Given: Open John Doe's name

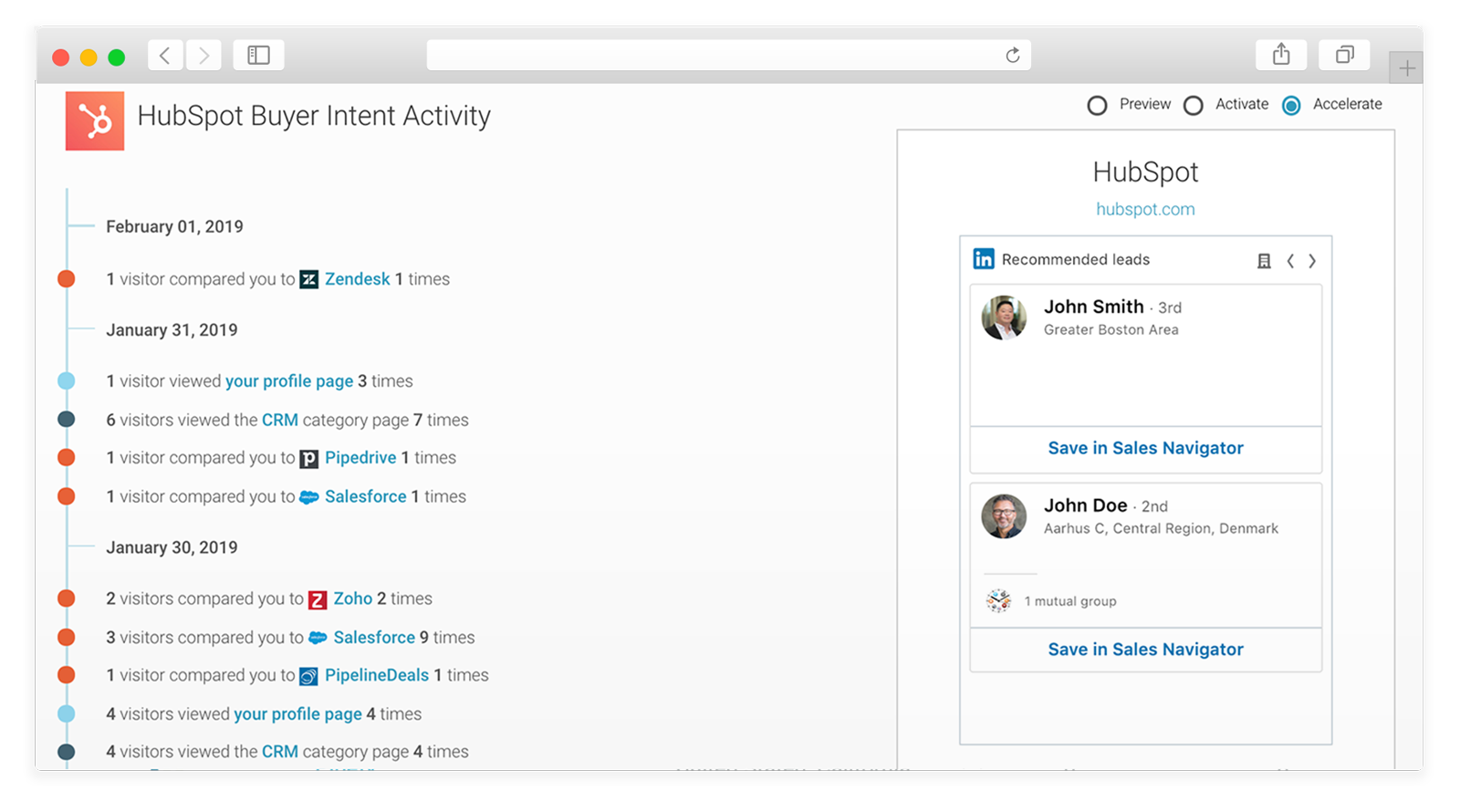Looking at the screenshot, I should coord(1086,505).
